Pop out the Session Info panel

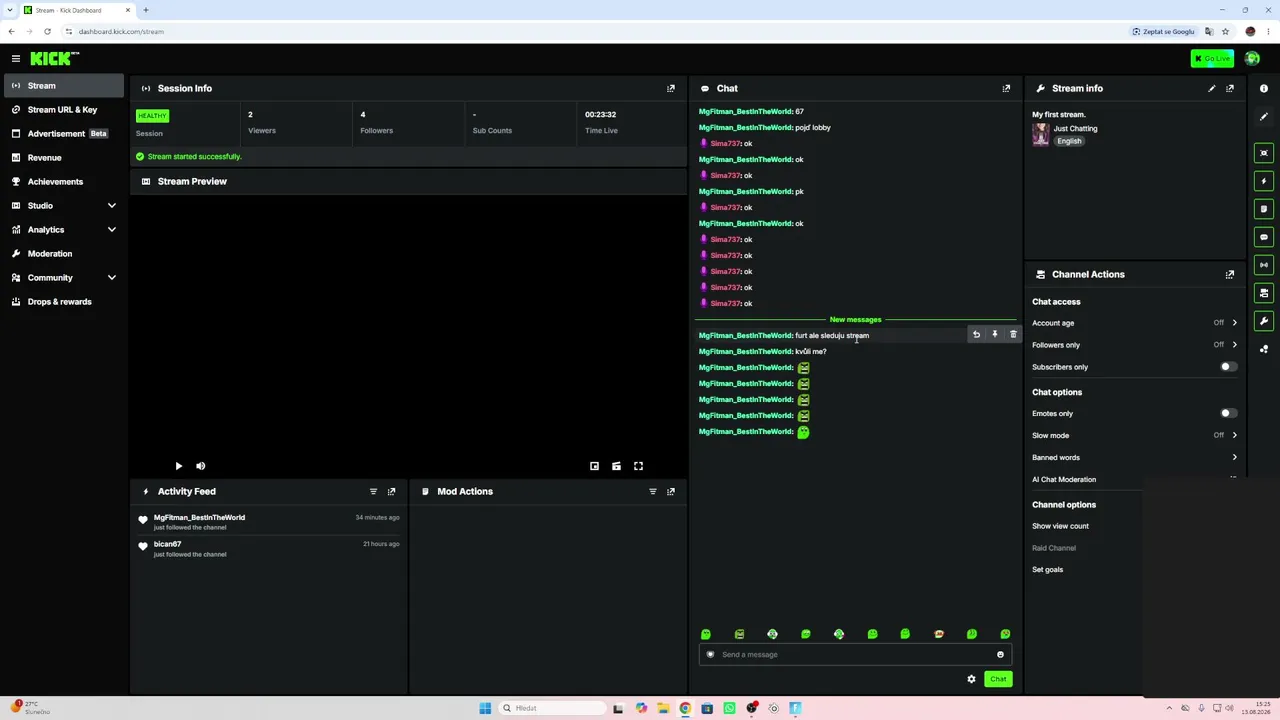click(x=671, y=88)
